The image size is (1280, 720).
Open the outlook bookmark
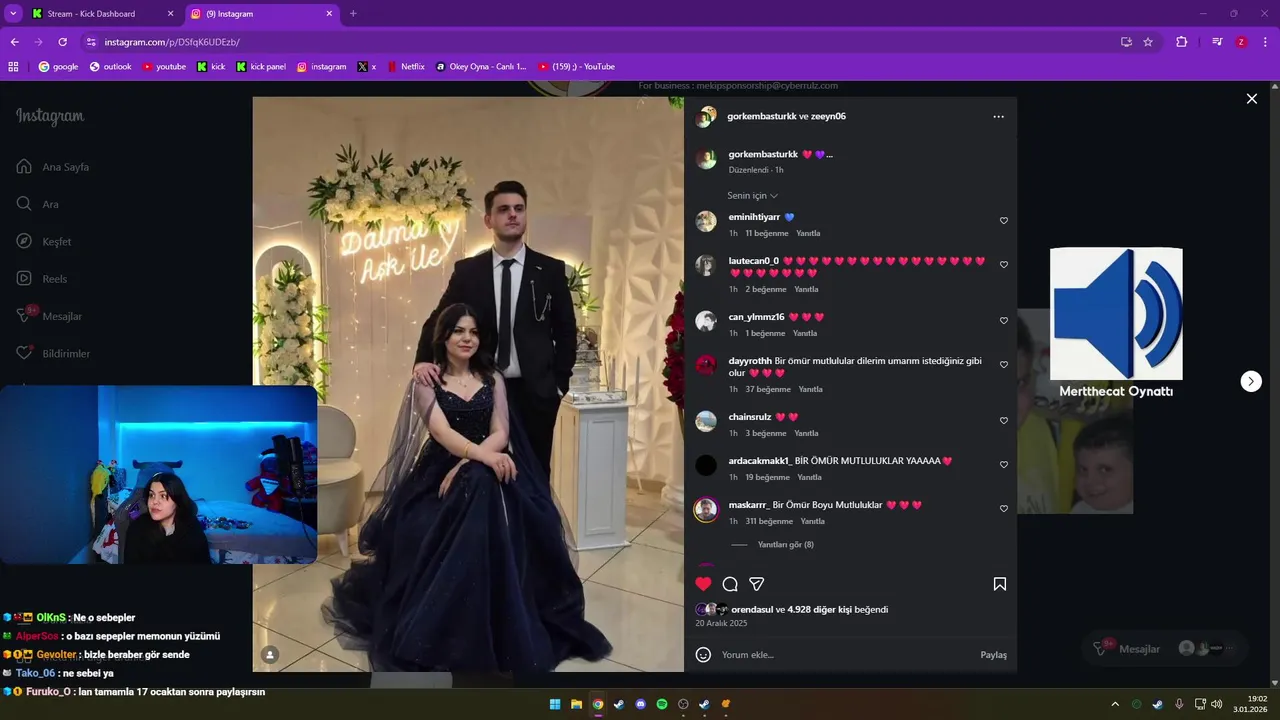(x=110, y=67)
